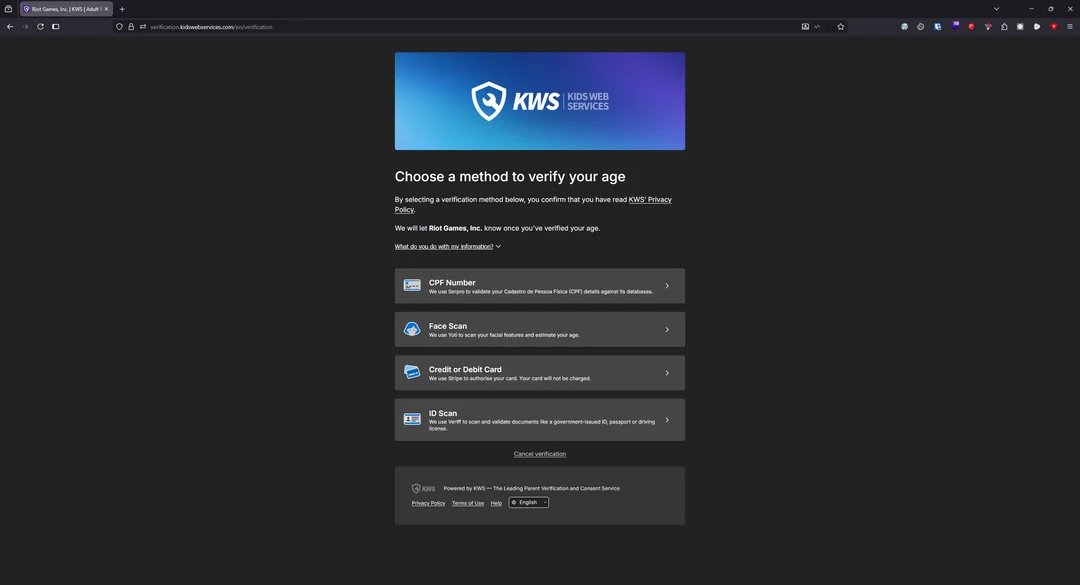Choose the Face Scan verification method
The image size is (1080, 585).
[x=540, y=329]
